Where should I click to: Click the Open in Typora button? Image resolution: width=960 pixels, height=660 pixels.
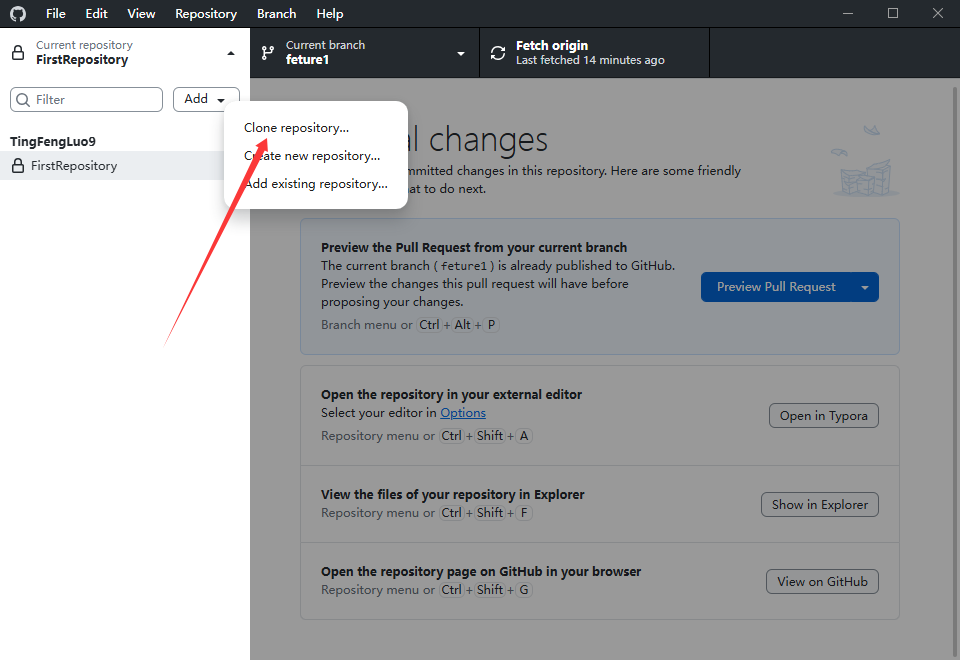tap(823, 416)
